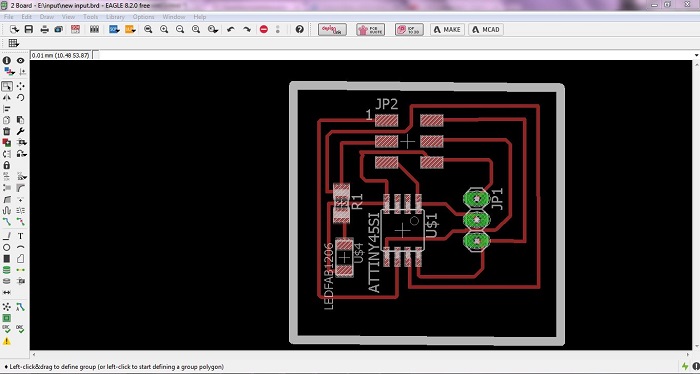The image size is (700, 374).
Task: Open the design block/sheet icon
Action: (x=94, y=29)
